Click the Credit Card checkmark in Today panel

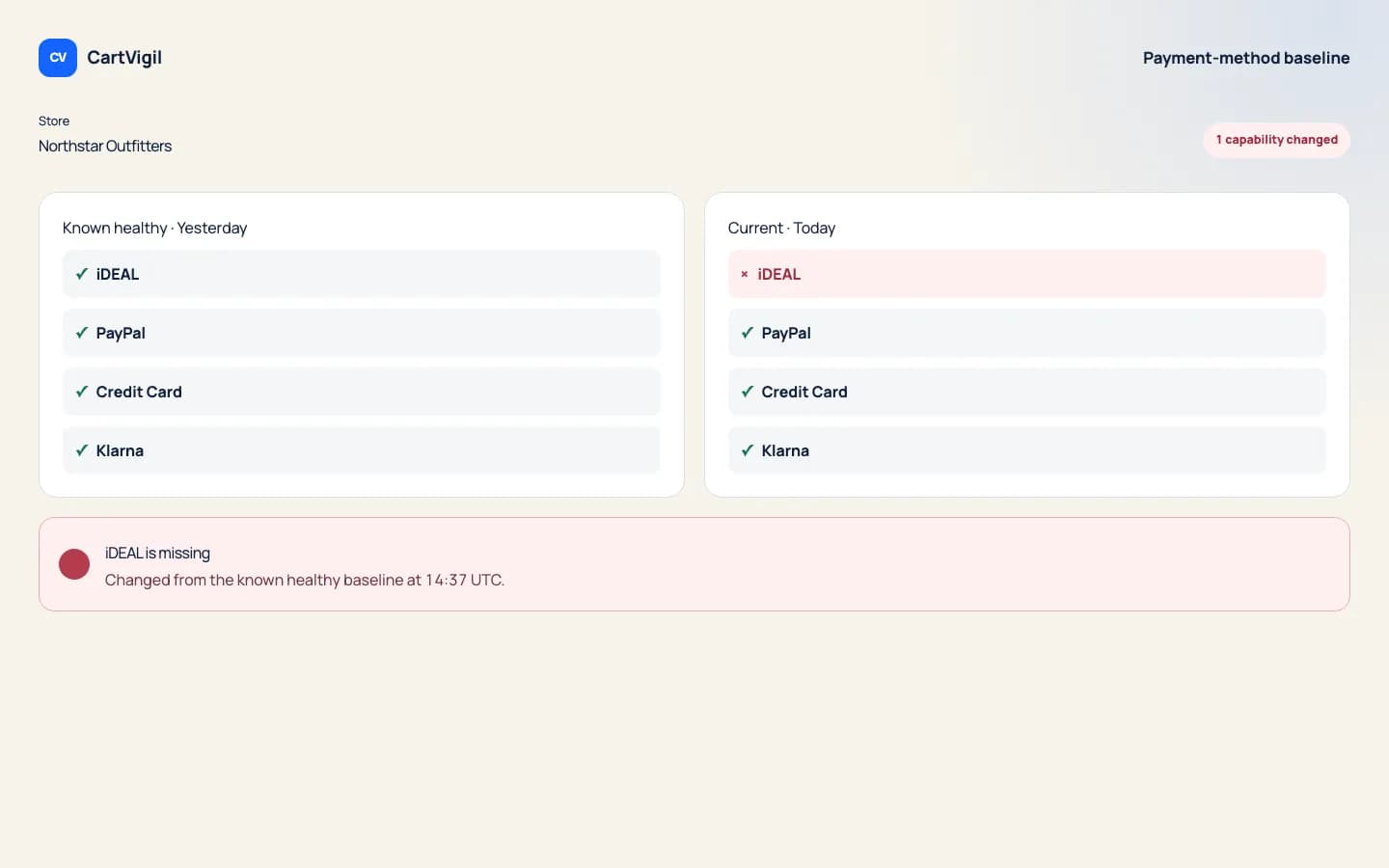click(x=748, y=392)
